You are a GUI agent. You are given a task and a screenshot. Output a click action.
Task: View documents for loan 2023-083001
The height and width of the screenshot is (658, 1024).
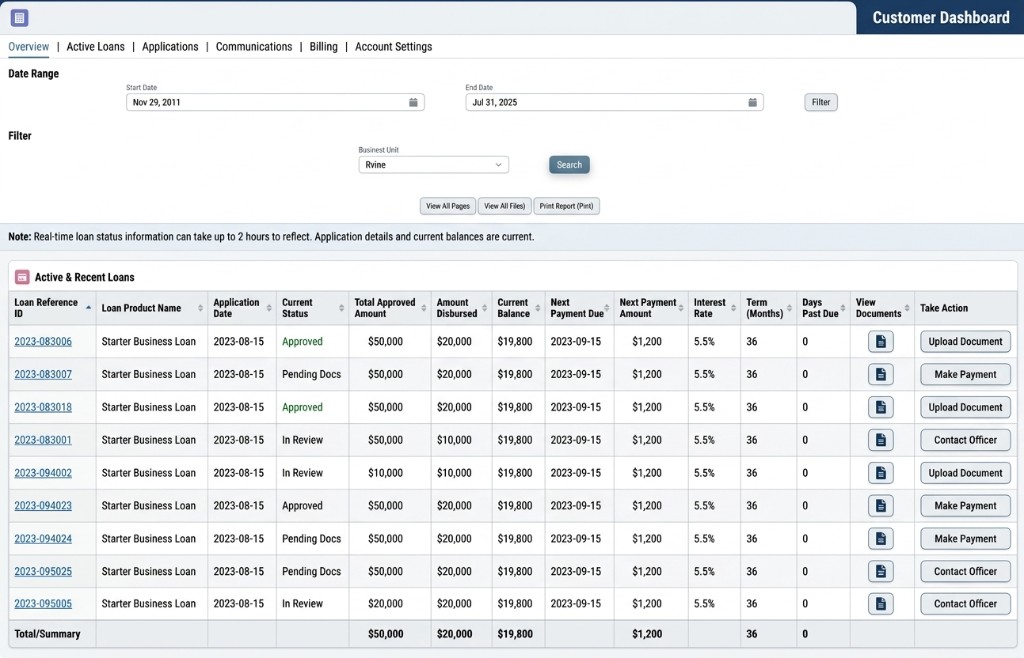tap(880, 440)
